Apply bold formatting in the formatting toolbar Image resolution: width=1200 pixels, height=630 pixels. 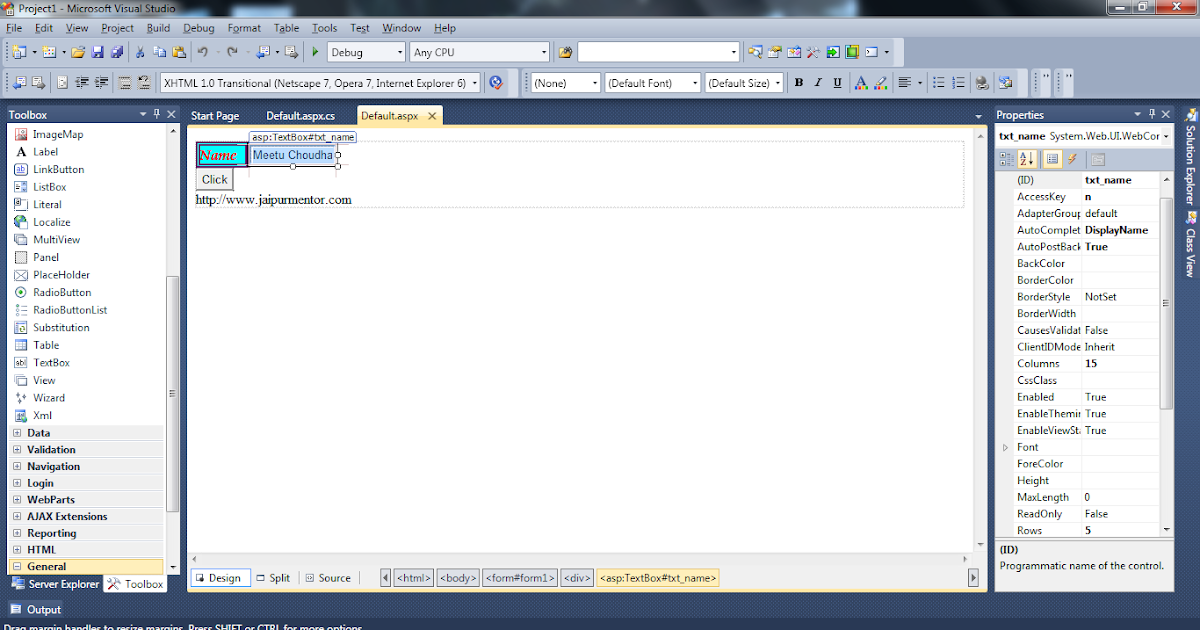(x=799, y=82)
